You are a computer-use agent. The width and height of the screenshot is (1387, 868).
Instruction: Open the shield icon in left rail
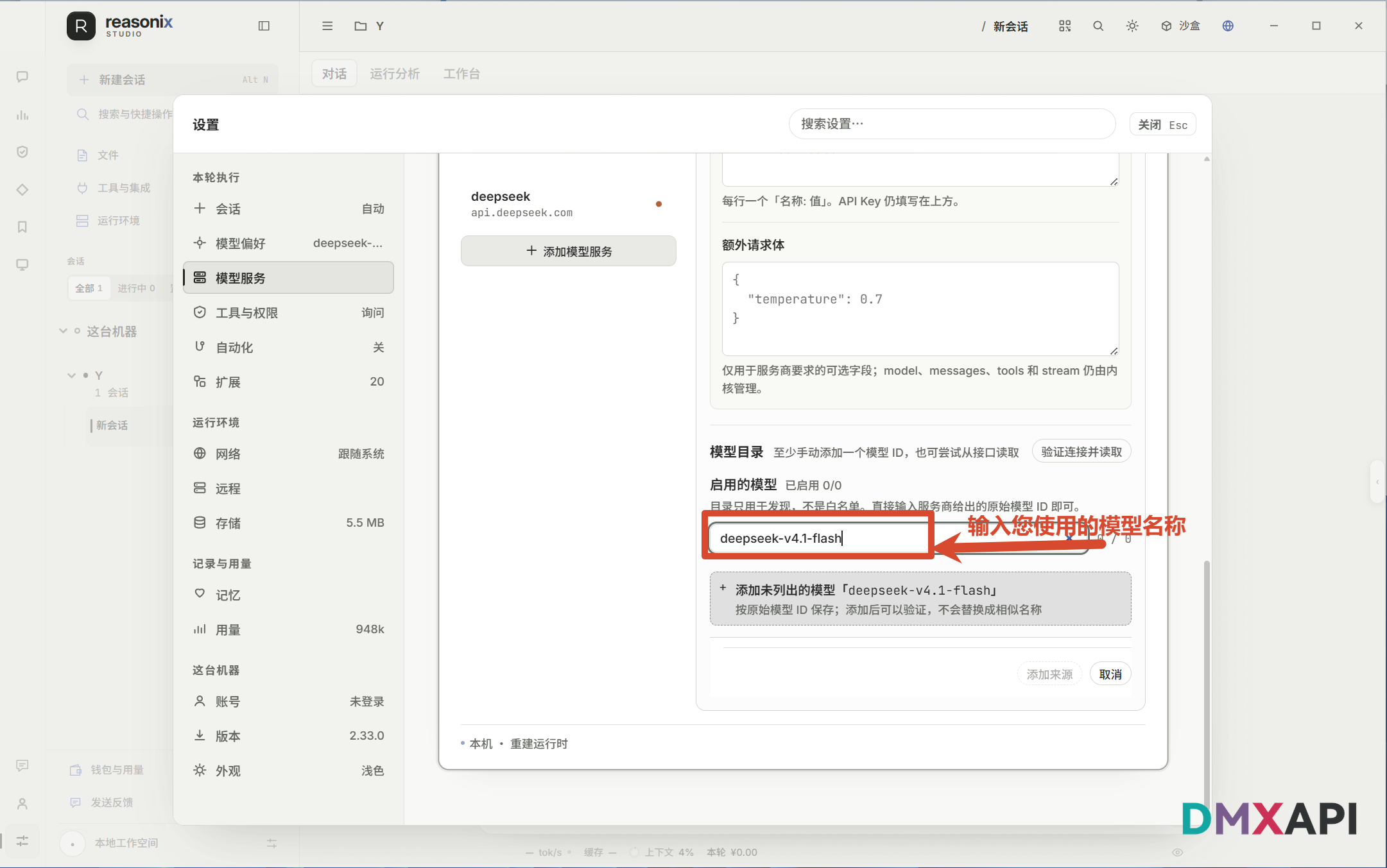[x=22, y=152]
